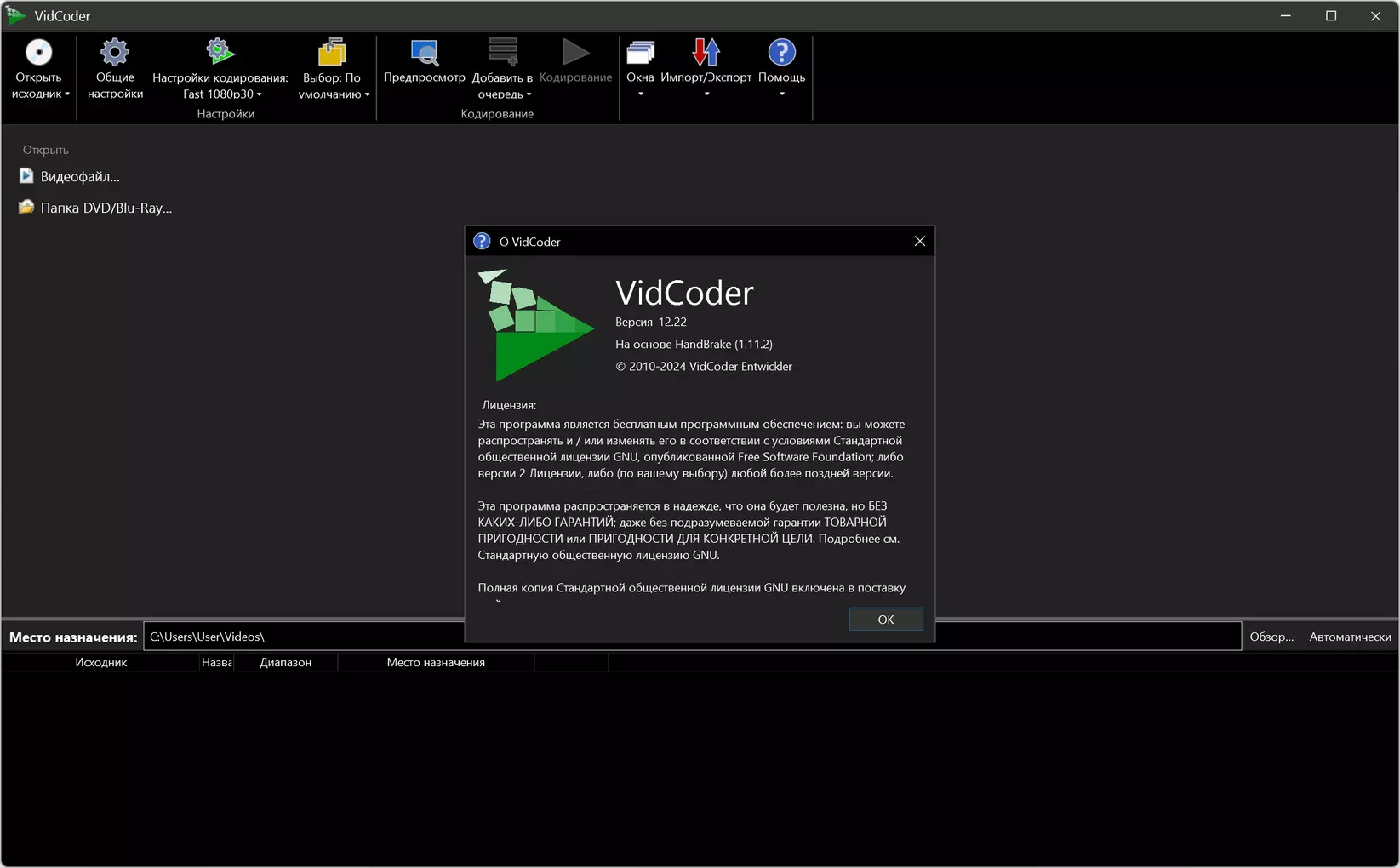Click the destination path input field
The height and width of the screenshot is (868, 1400).
point(692,637)
